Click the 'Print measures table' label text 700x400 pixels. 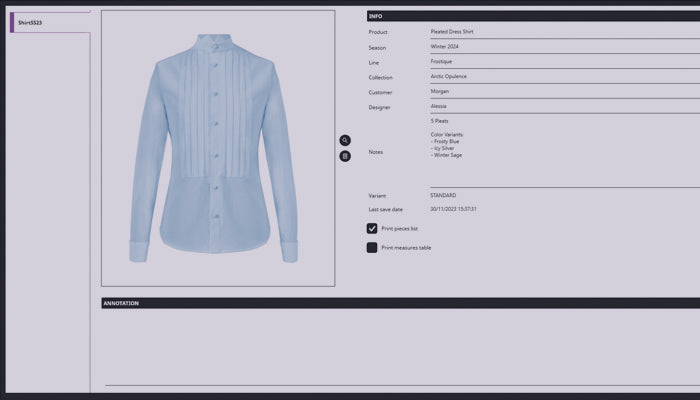click(406, 247)
